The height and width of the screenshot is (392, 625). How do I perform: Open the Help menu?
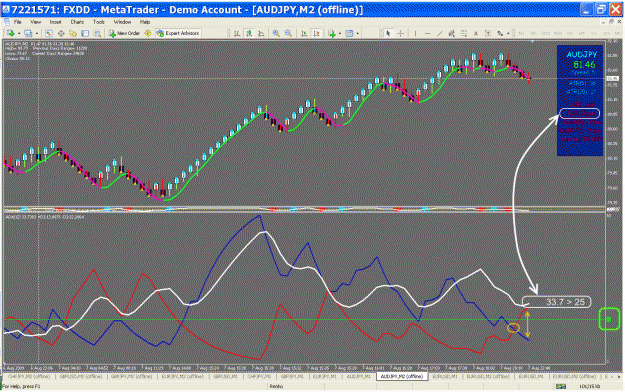145,22
